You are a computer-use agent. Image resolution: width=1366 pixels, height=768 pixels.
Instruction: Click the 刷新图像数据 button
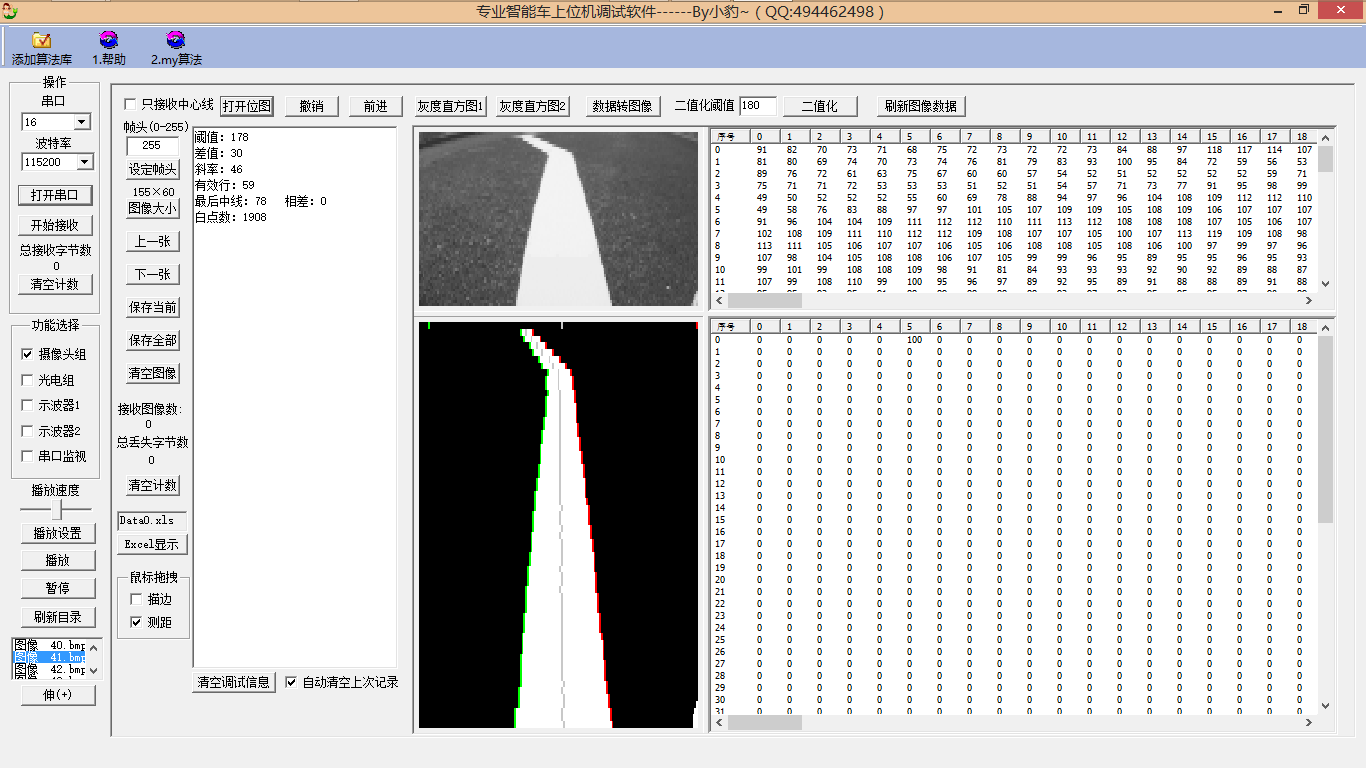(922, 106)
